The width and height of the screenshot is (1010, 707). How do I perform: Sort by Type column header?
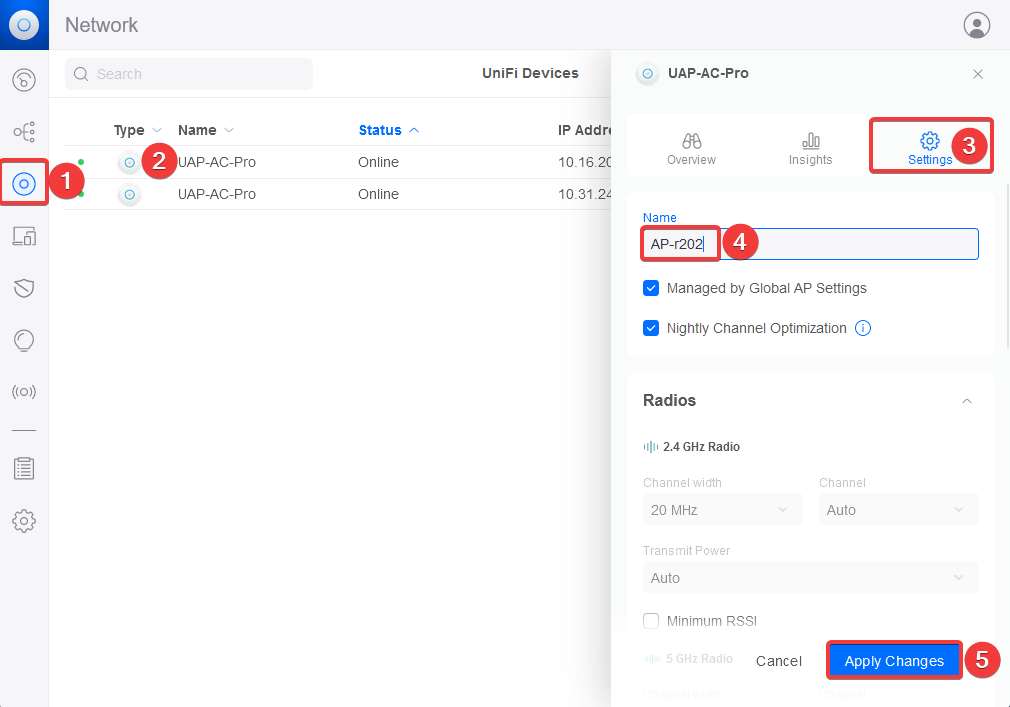pyautogui.click(x=137, y=130)
